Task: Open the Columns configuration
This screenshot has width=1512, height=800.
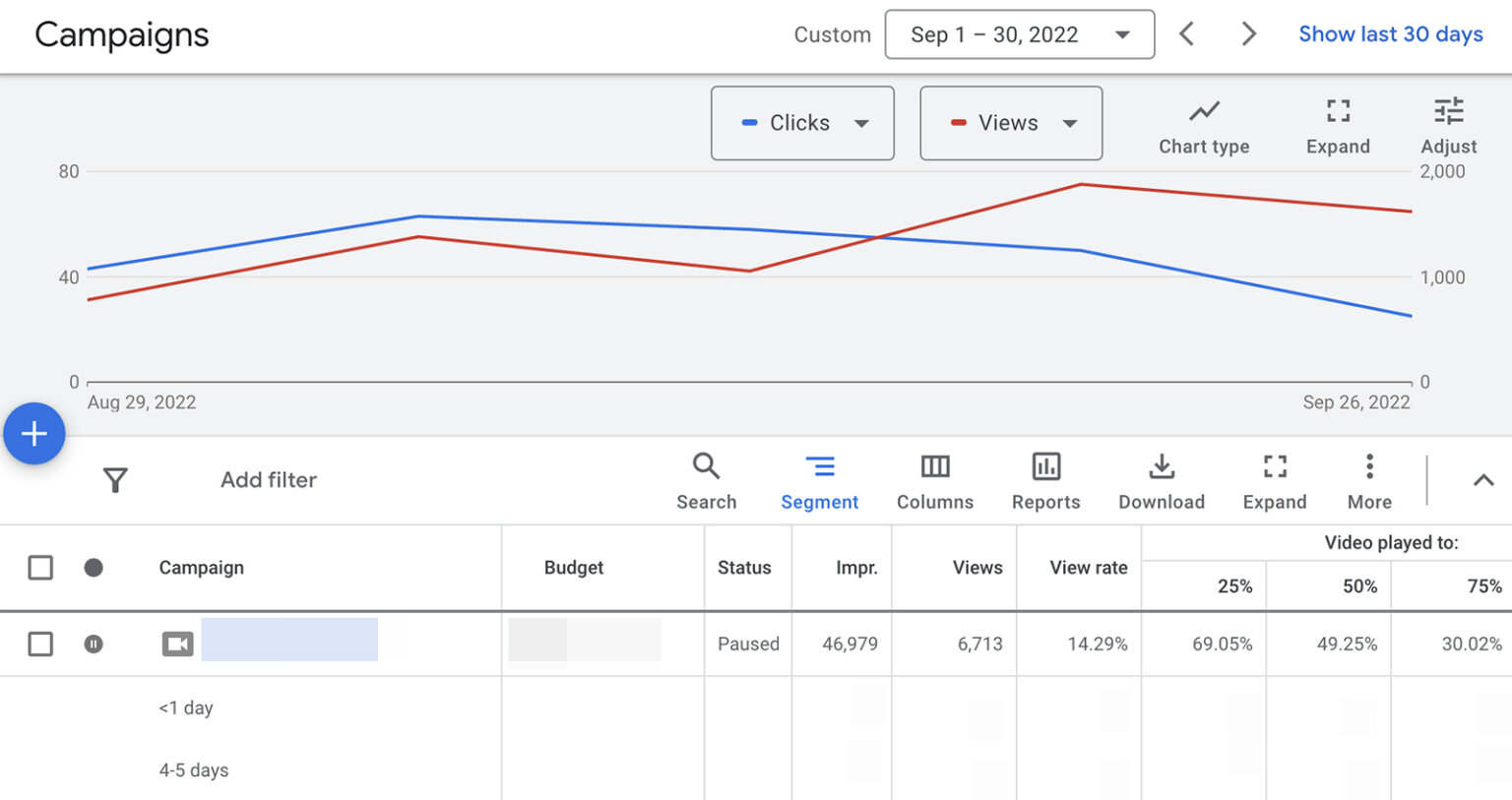Action: click(x=934, y=479)
